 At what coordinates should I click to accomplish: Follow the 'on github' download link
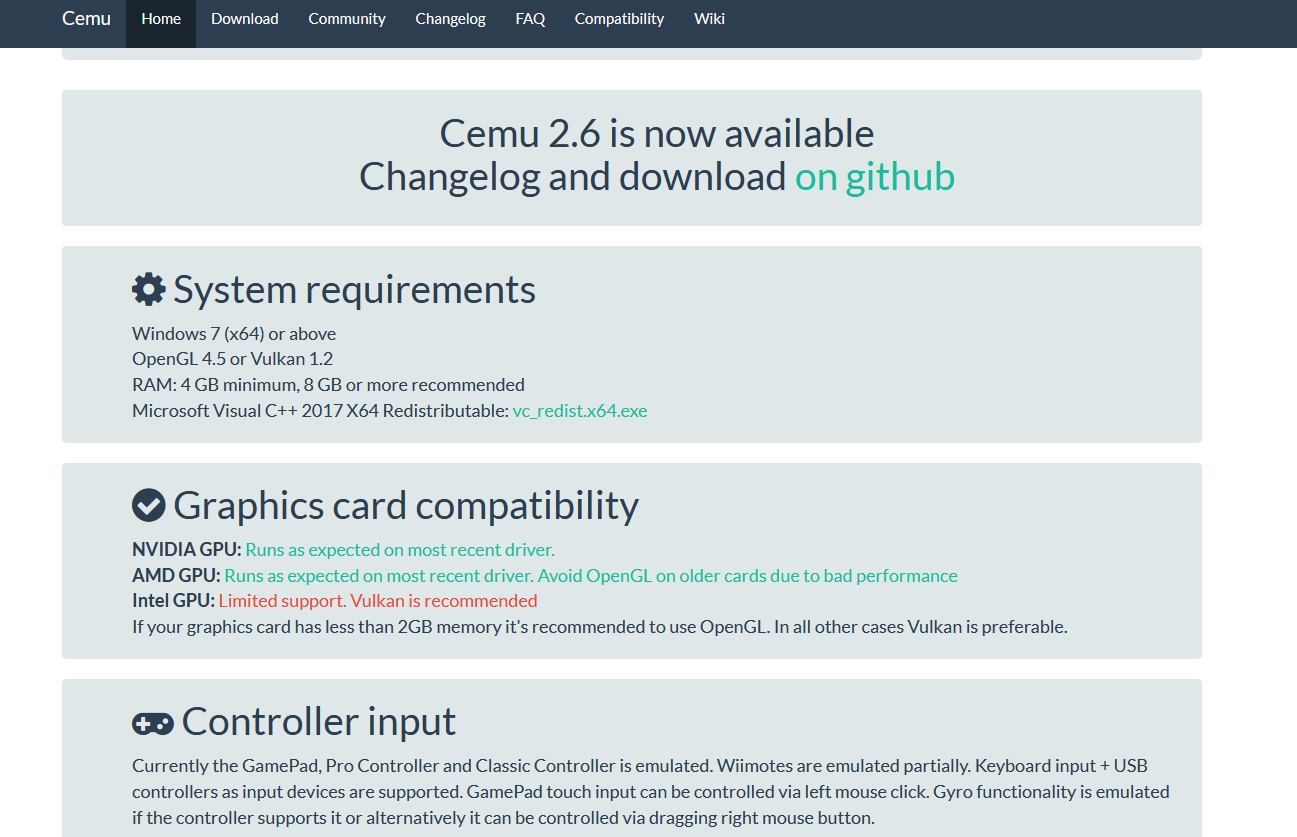pyautogui.click(x=875, y=177)
